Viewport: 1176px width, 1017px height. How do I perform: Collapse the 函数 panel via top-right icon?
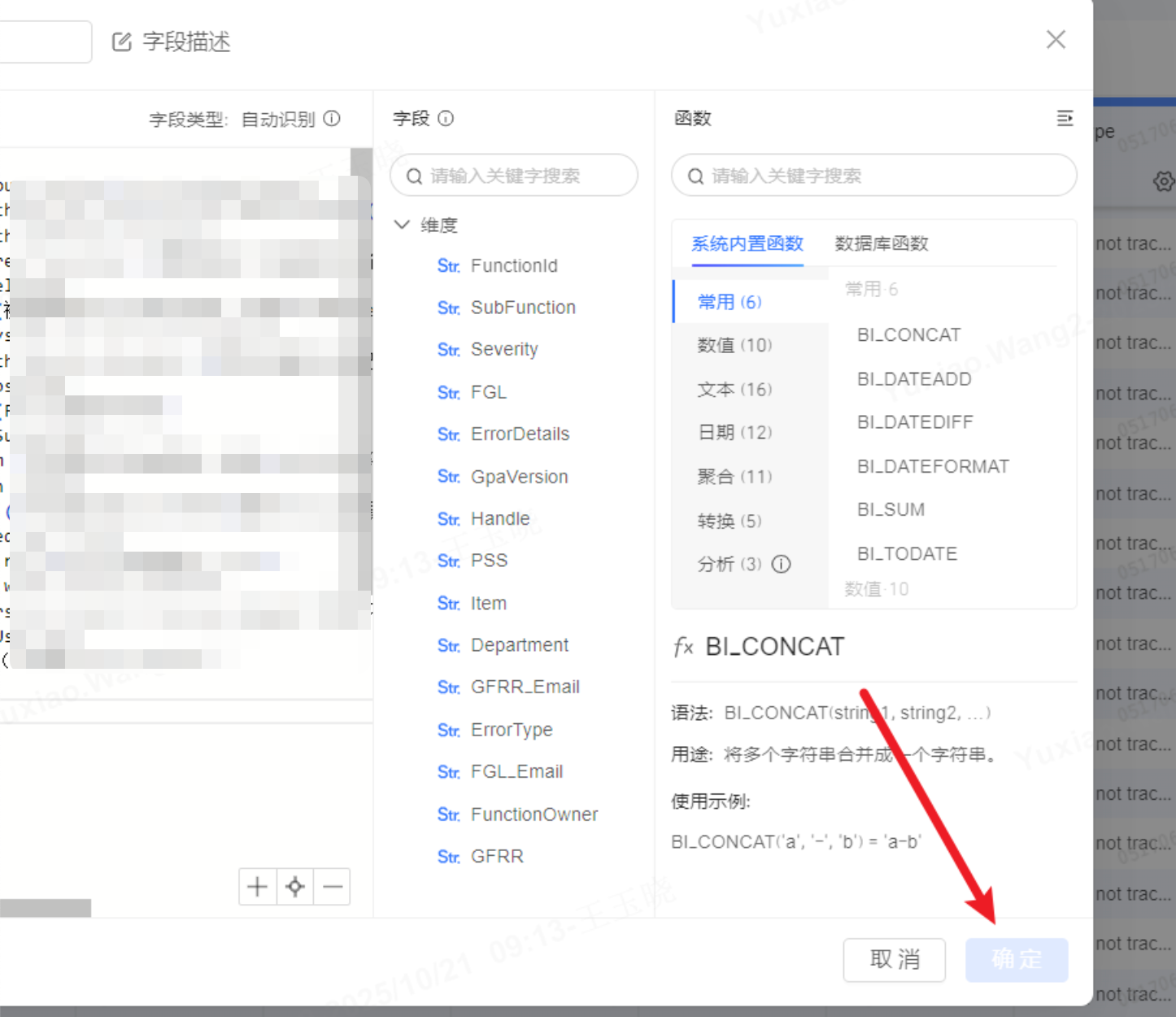coord(1065,119)
